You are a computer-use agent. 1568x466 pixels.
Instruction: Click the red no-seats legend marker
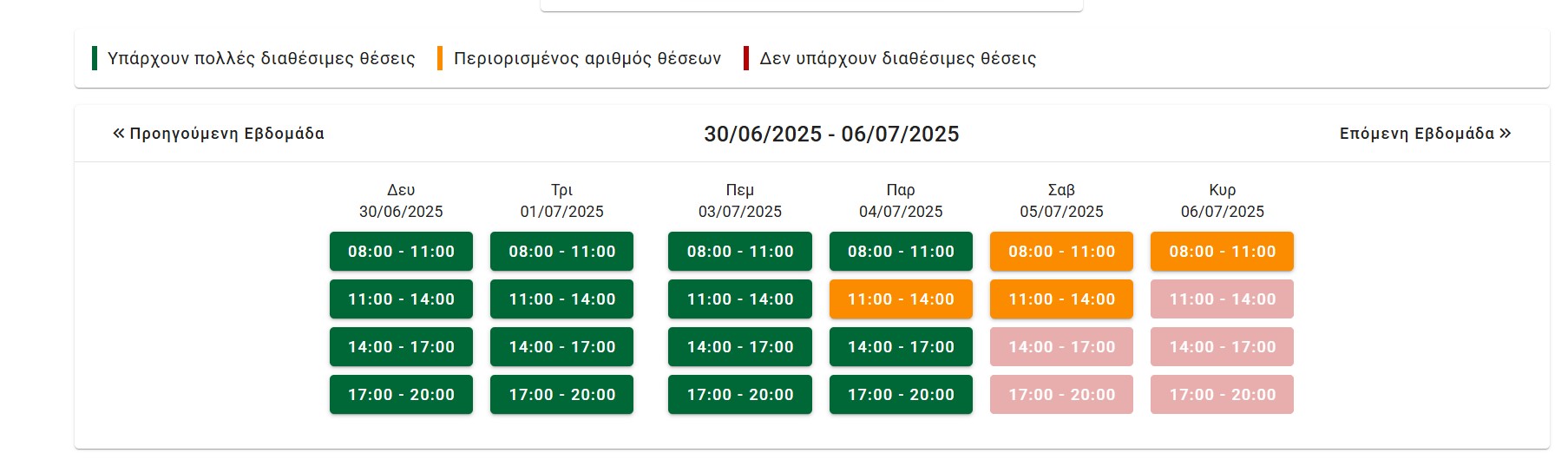tap(746, 58)
